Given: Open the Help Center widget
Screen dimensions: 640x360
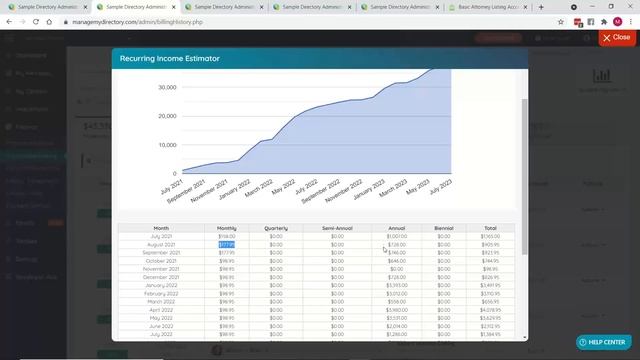Looking at the screenshot, I should pyautogui.click(x=604, y=342).
